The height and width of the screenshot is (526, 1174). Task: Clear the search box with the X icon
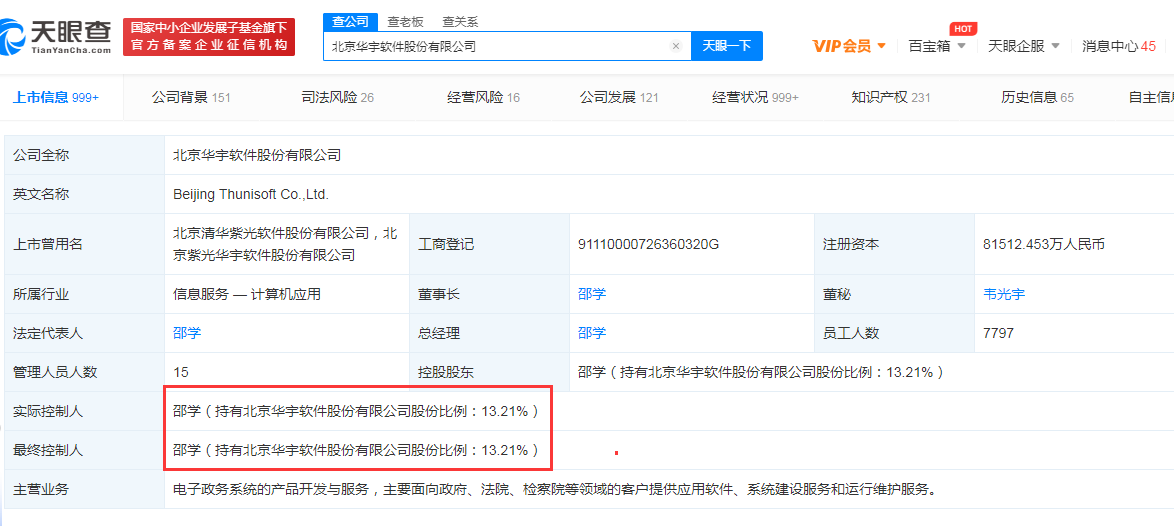pyautogui.click(x=675, y=46)
